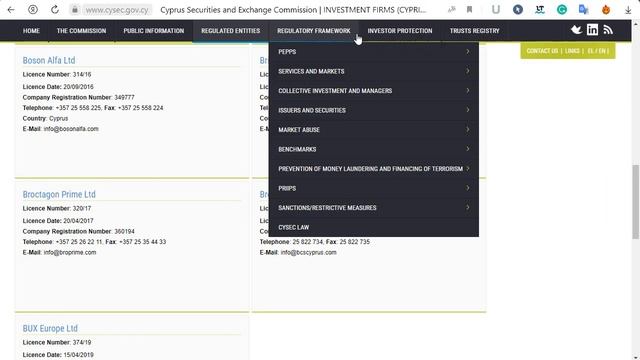This screenshot has width=640, height=360.
Task: Open Trusts Registry nav menu
Action: 474,31
